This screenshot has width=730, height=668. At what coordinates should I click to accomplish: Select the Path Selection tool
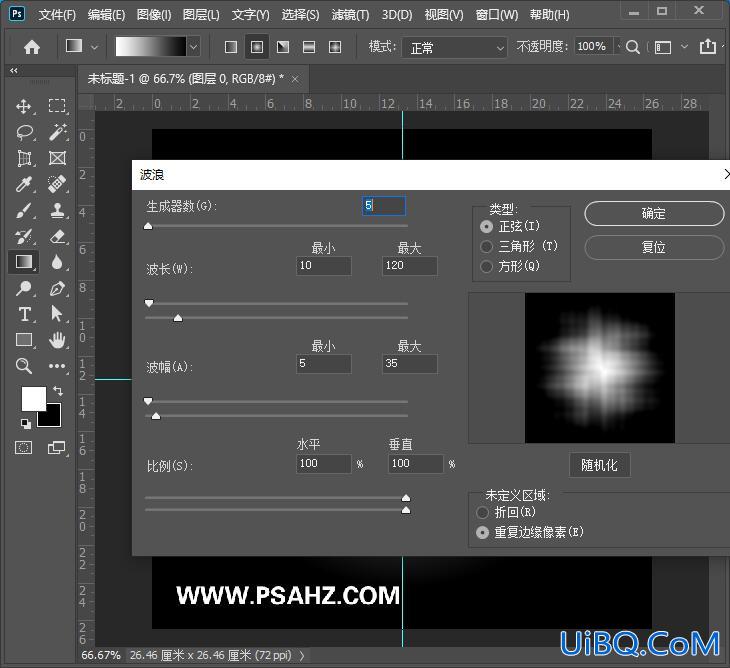57,314
